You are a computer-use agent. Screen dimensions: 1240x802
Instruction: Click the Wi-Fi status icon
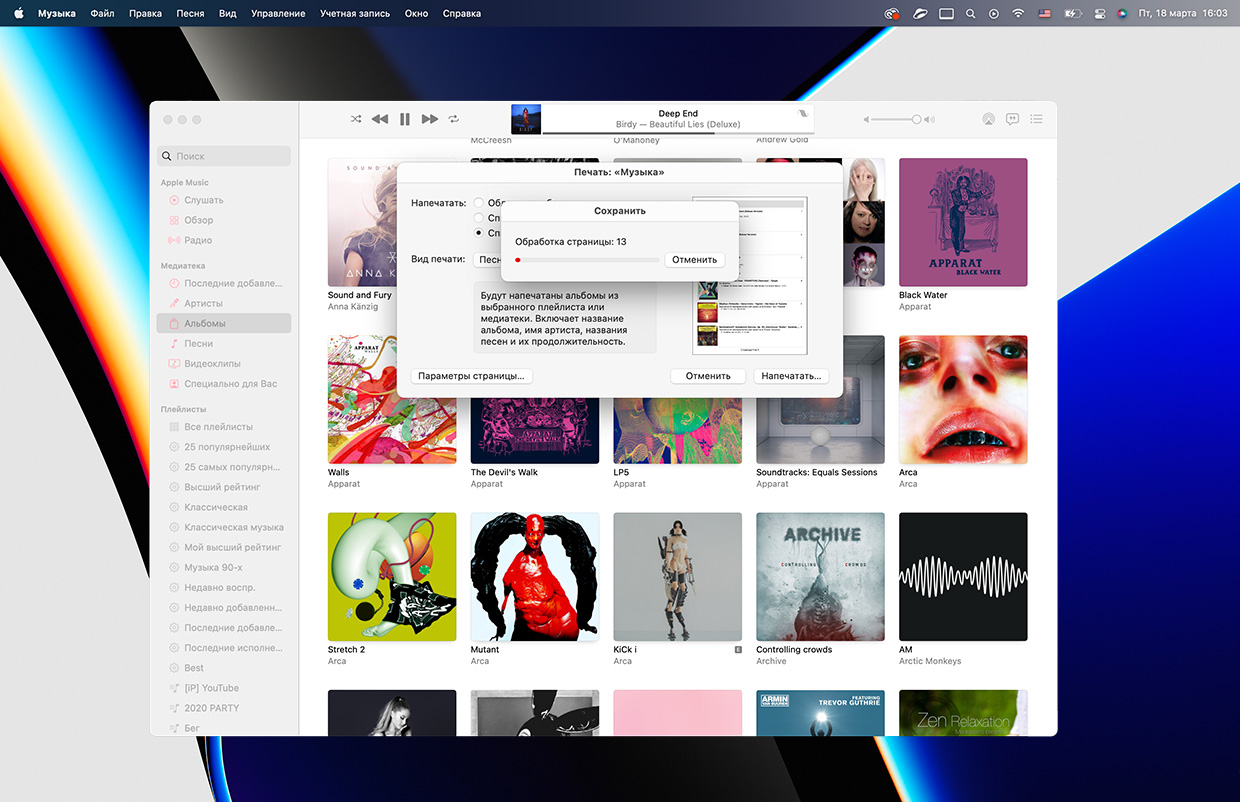1019,14
